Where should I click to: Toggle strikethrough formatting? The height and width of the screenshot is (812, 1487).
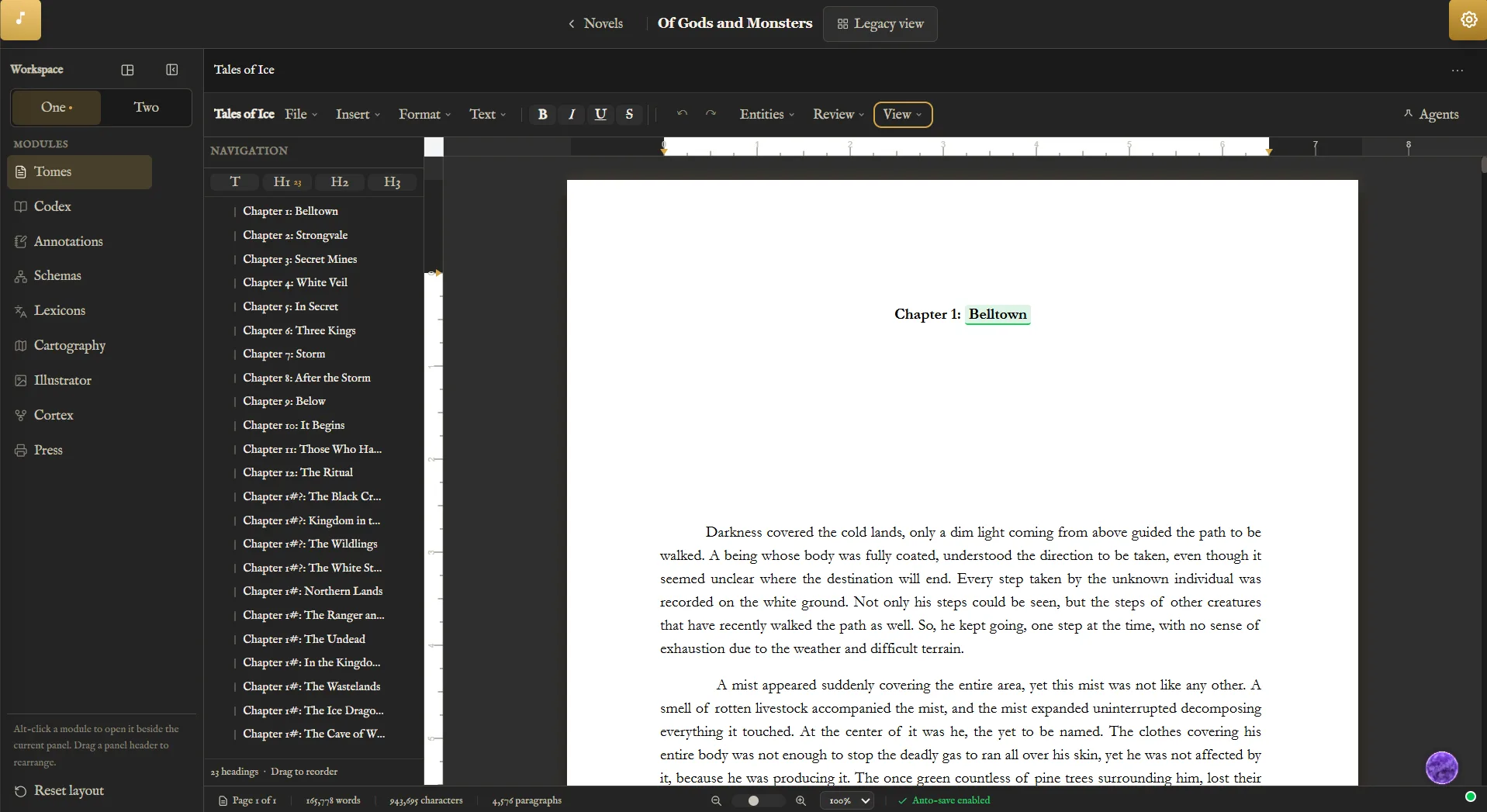pos(629,114)
